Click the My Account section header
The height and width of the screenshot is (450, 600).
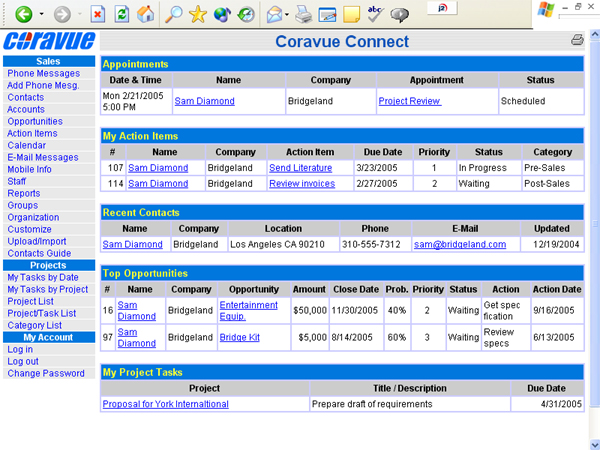[49, 337]
